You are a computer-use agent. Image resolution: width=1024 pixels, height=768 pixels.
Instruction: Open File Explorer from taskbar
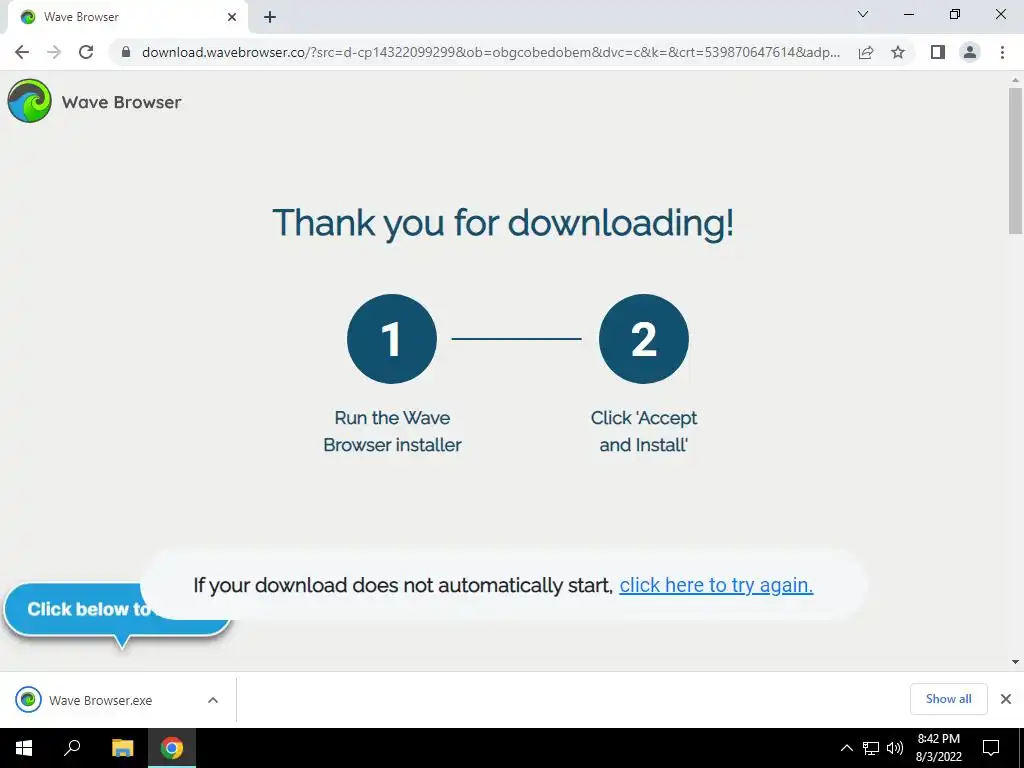122,748
